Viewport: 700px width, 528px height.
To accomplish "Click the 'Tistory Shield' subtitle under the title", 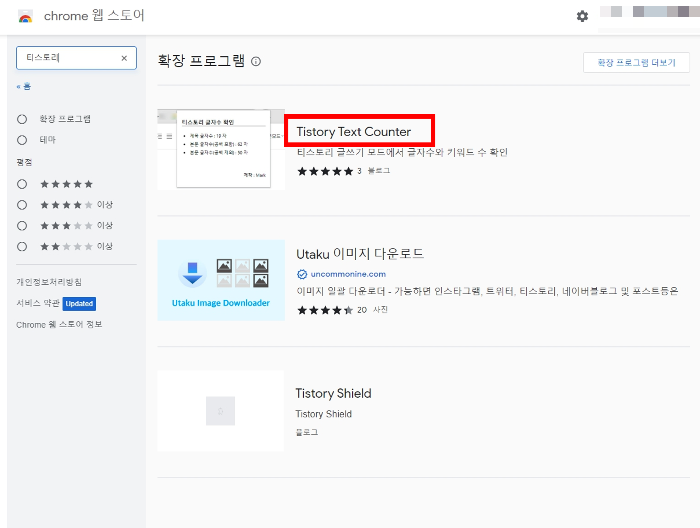I will [x=324, y=414].
